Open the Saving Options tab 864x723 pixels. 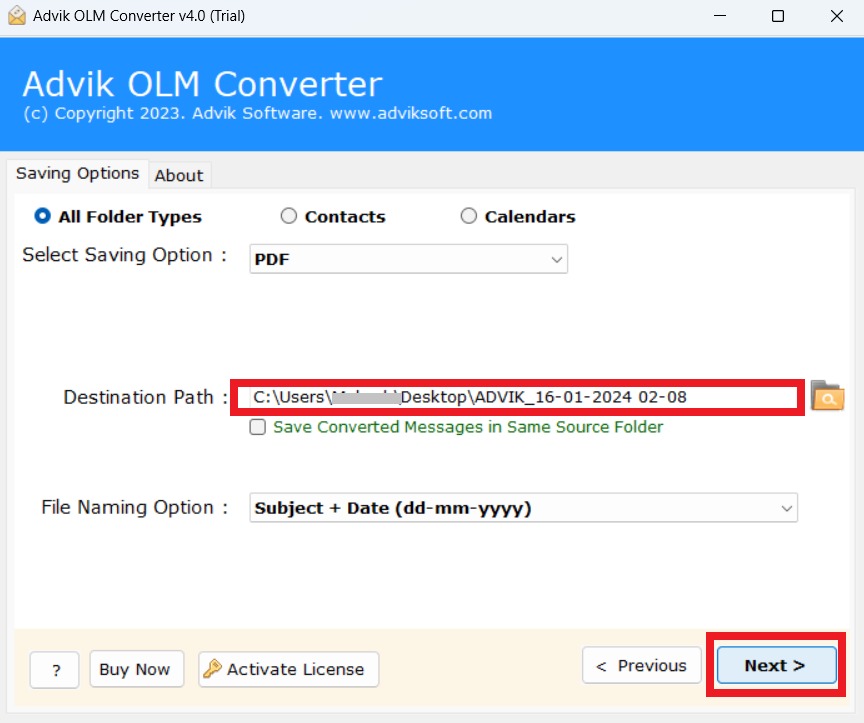78,174
